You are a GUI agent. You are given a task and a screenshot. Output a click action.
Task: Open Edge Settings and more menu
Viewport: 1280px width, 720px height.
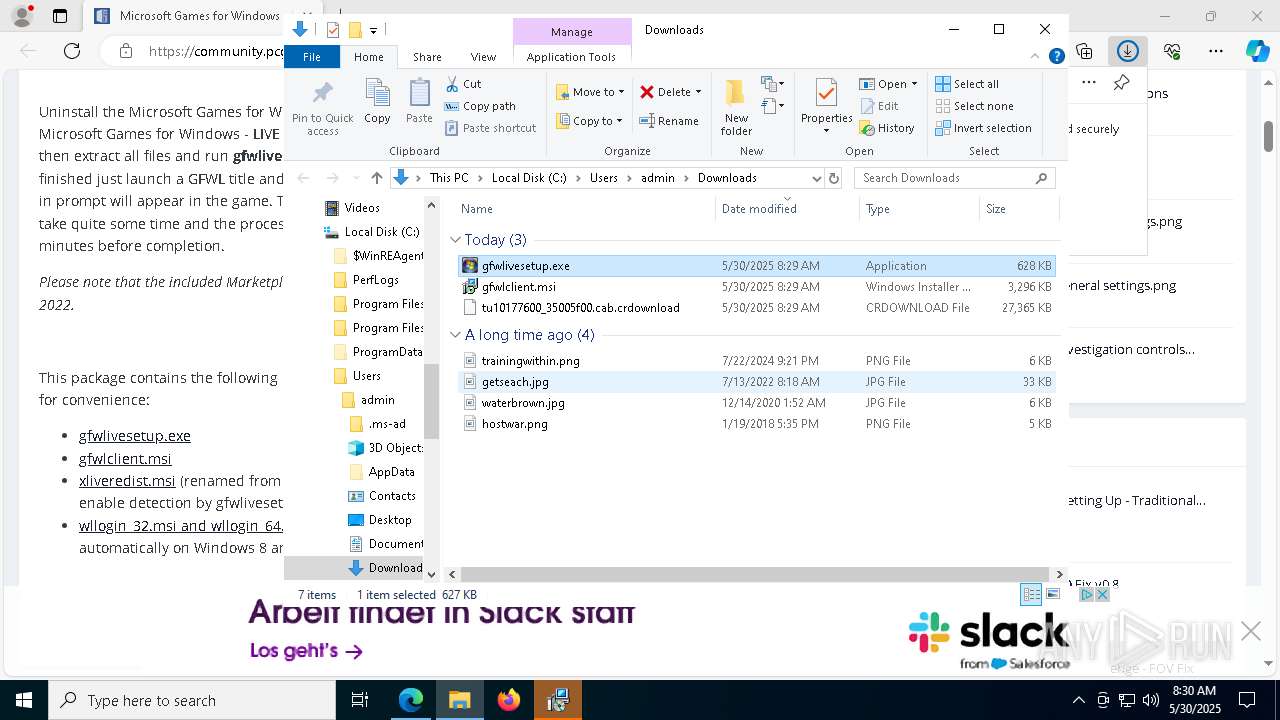pyautogui.click(x=1216, y=50)
